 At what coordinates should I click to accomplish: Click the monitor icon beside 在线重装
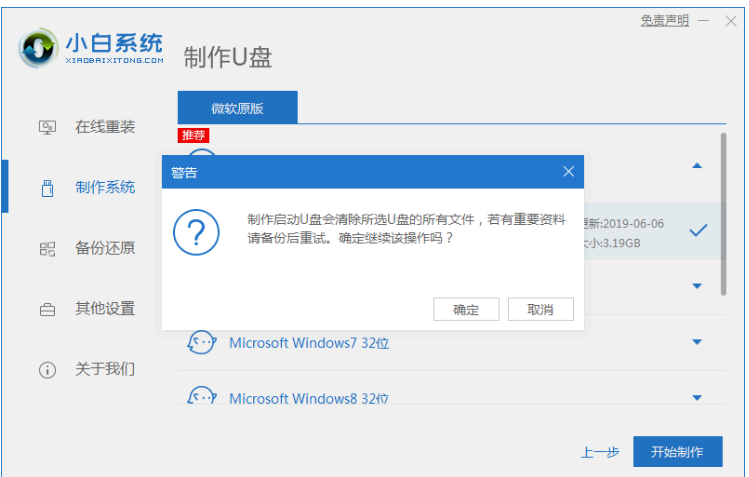coord(47,127)
